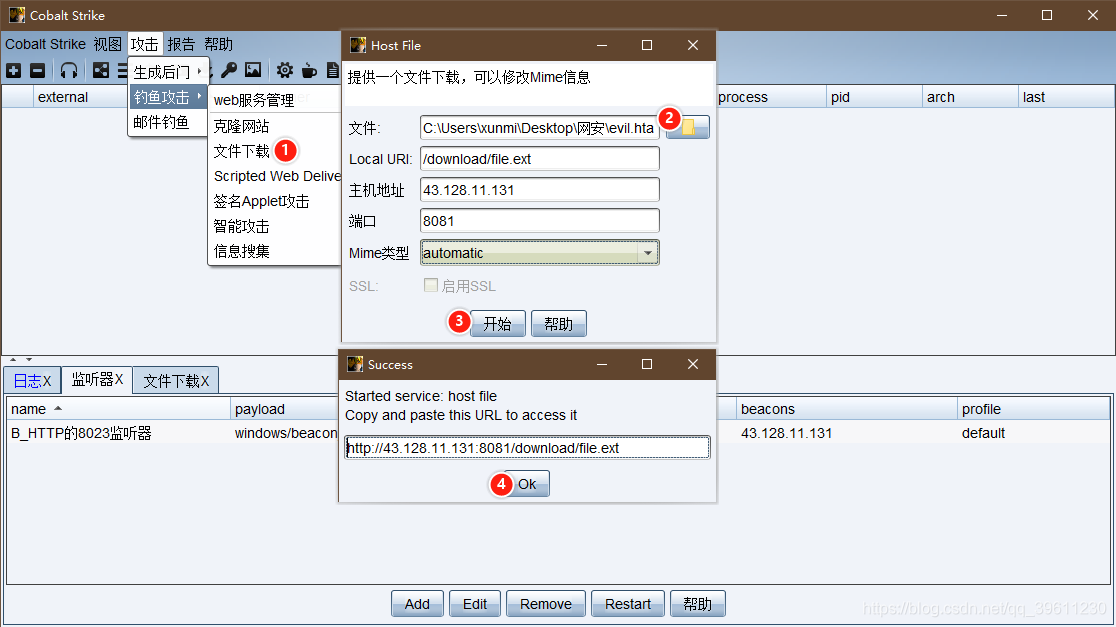Switch to the 日志X tab
Image resolution: width=1116 pixels, height=627 pixels.
32,381
